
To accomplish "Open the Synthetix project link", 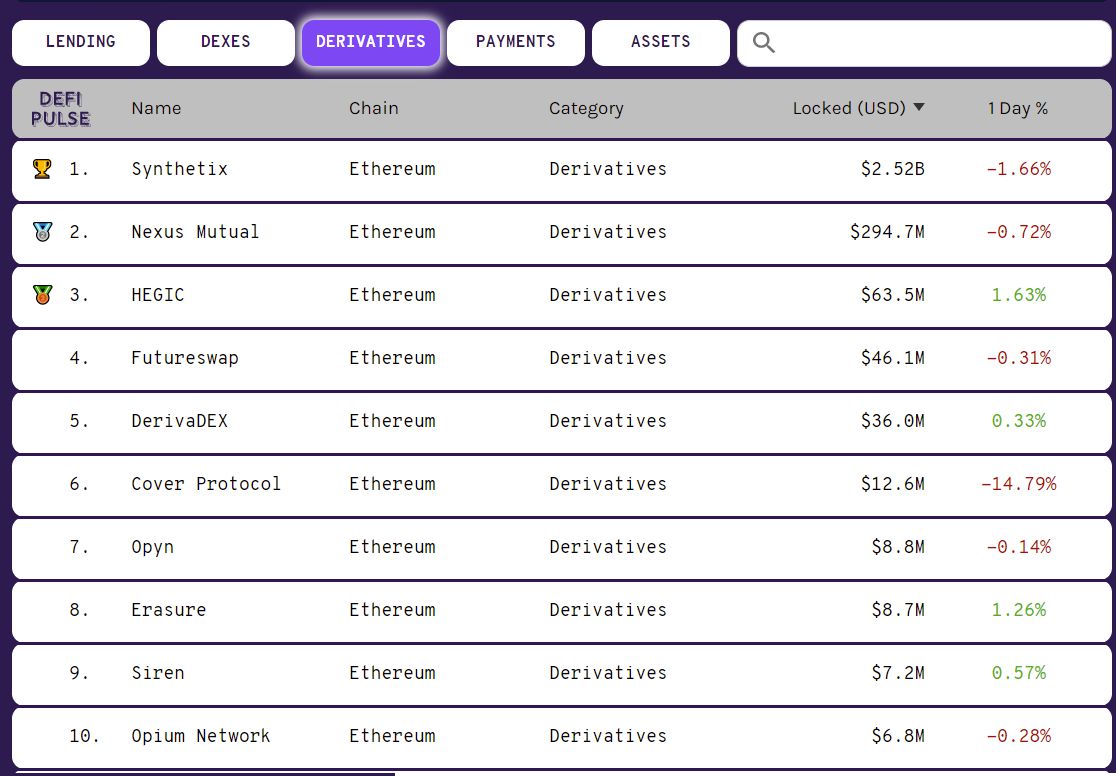I will coord(180,169).
